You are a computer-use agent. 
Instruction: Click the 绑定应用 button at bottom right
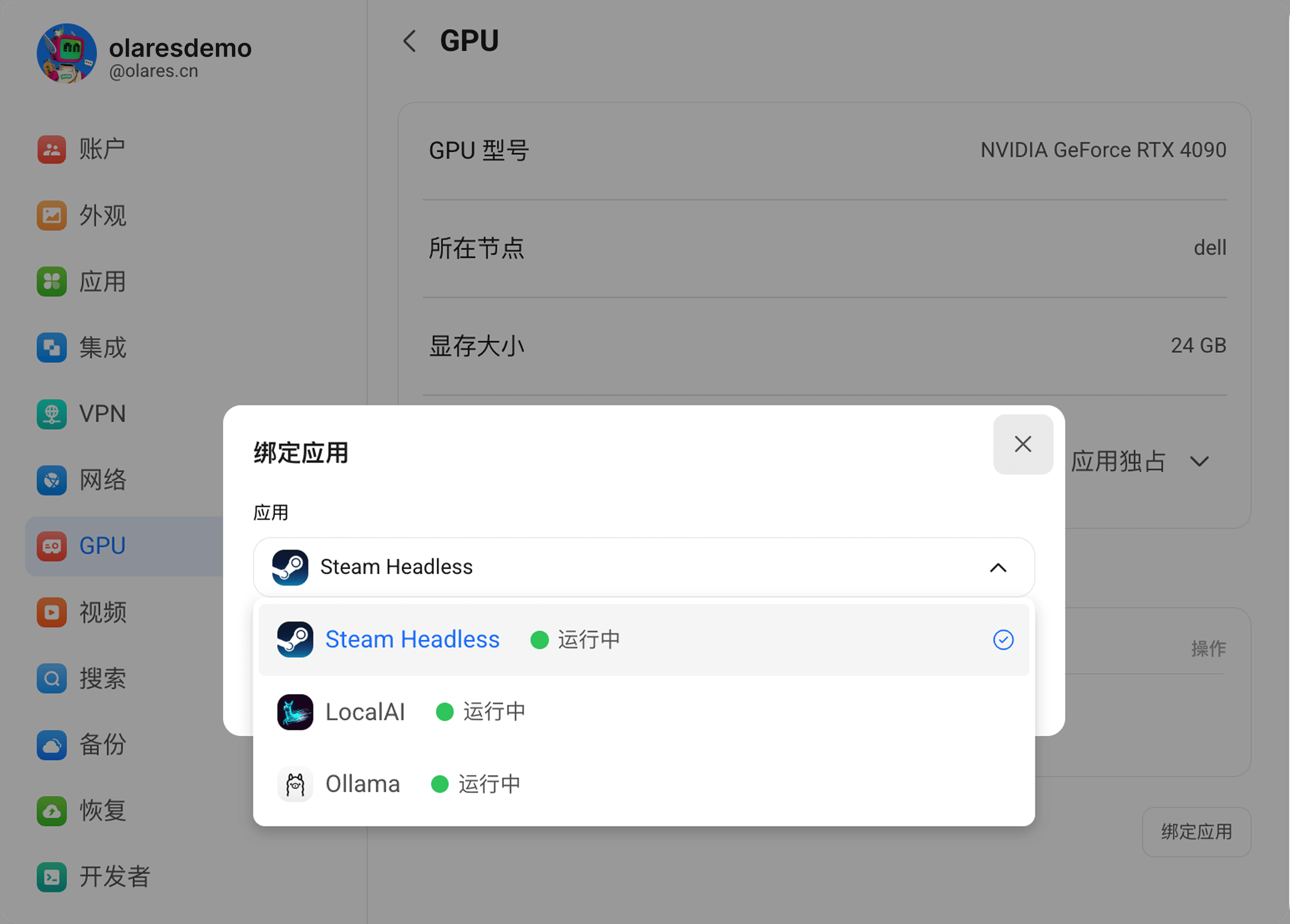click(1196, 832)
